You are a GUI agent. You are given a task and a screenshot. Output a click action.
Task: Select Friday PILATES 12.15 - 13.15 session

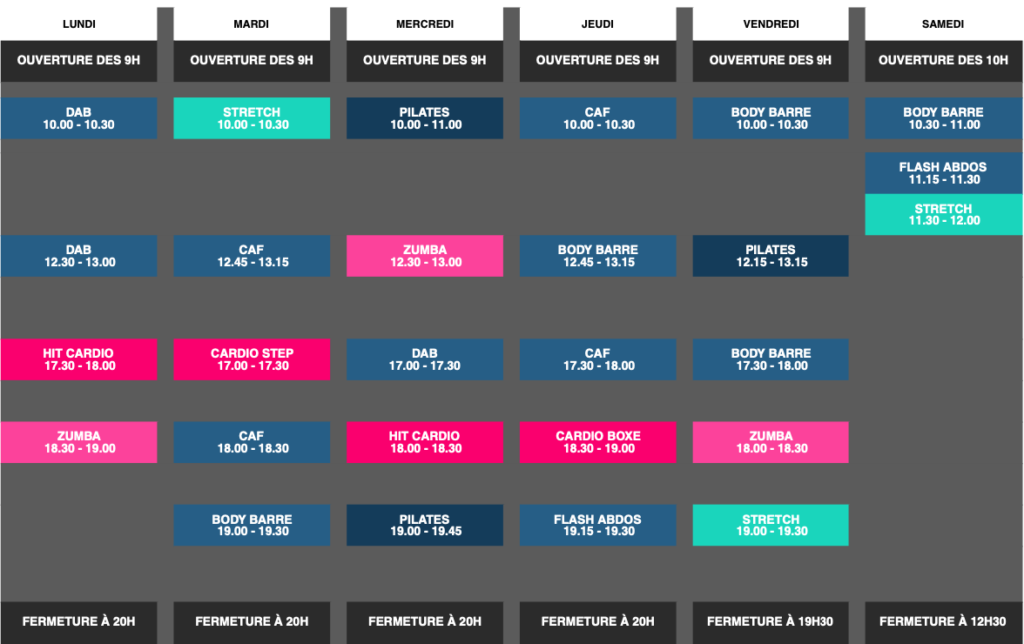point(771,256)
